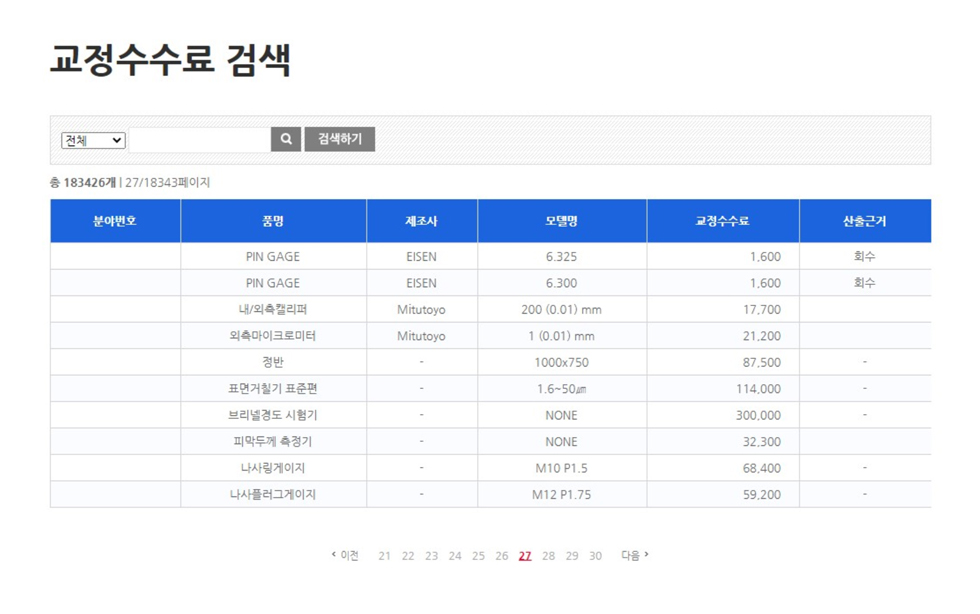Click 회수 in the 6.300 row
Viewport: 980px width, 614px height.
pos(864,283)
